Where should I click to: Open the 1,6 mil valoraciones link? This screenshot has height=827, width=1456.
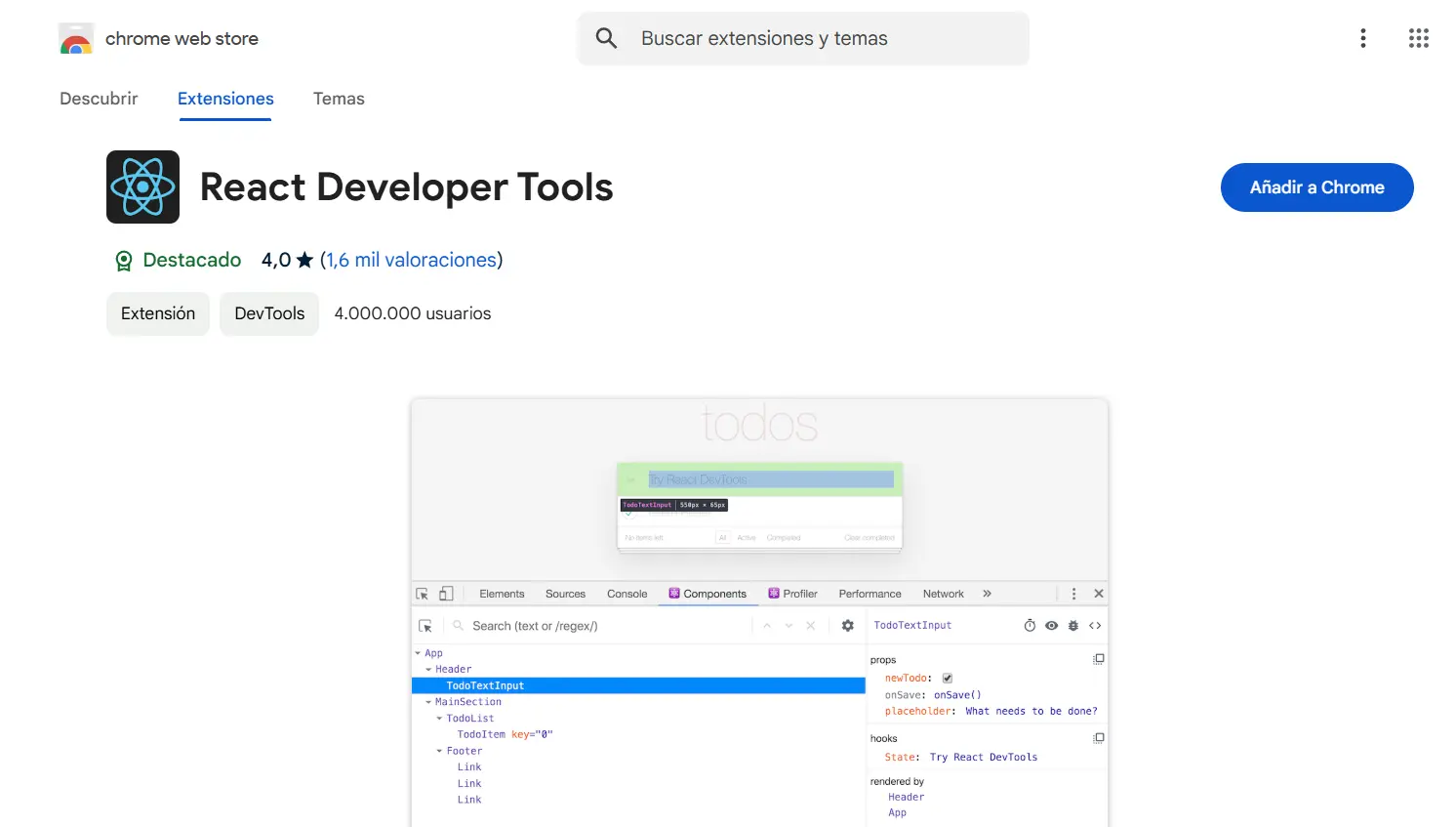(411, 260)
